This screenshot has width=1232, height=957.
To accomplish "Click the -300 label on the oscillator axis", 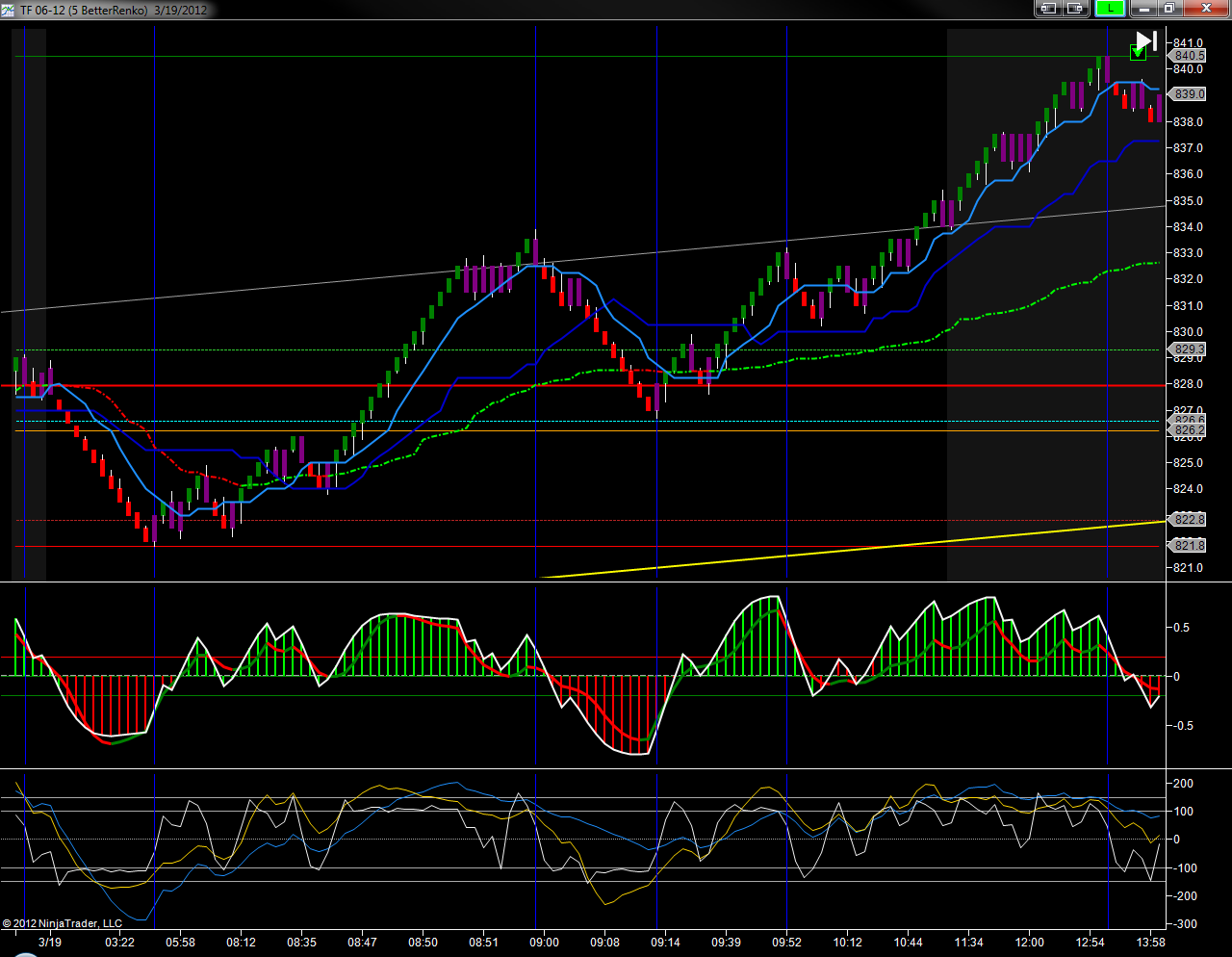I will pos(1183,924).
